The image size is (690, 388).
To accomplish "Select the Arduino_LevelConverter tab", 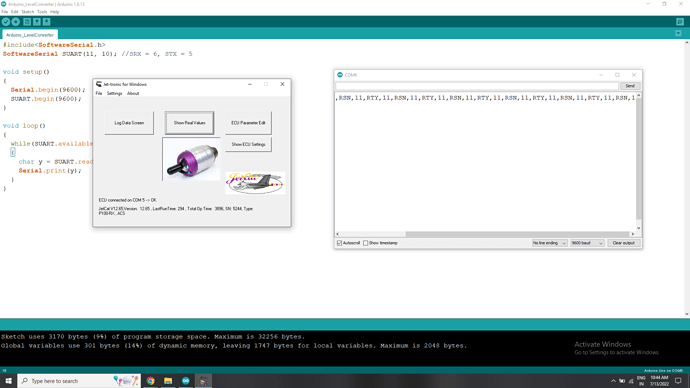I will tap(30, 35).
